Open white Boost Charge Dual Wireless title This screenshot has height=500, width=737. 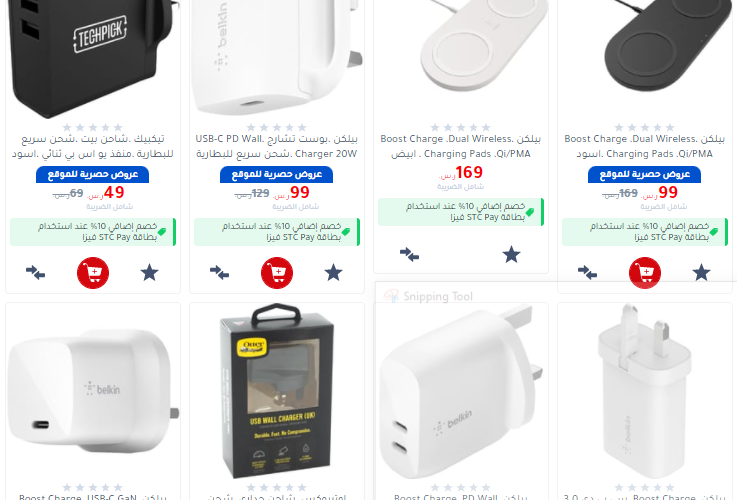point(461,146)
